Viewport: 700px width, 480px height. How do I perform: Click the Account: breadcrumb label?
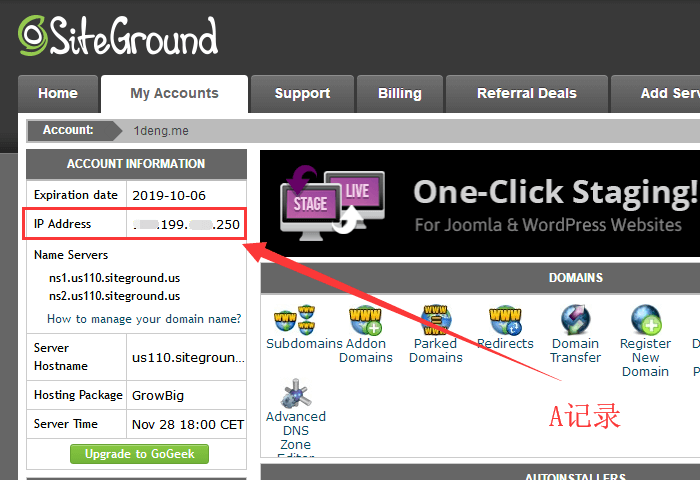coord(68,130)
